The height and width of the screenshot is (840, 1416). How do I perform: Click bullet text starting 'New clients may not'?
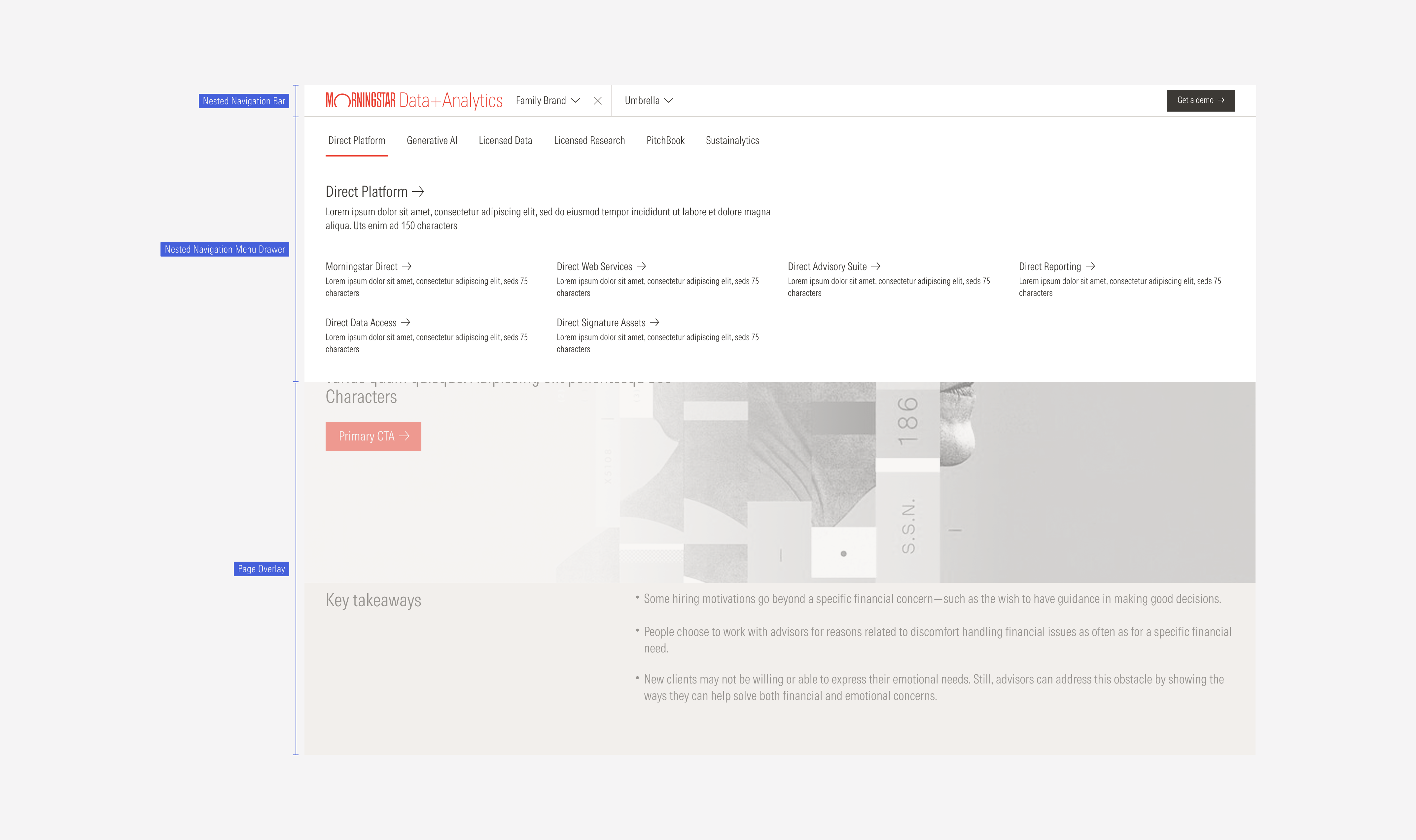934,688
